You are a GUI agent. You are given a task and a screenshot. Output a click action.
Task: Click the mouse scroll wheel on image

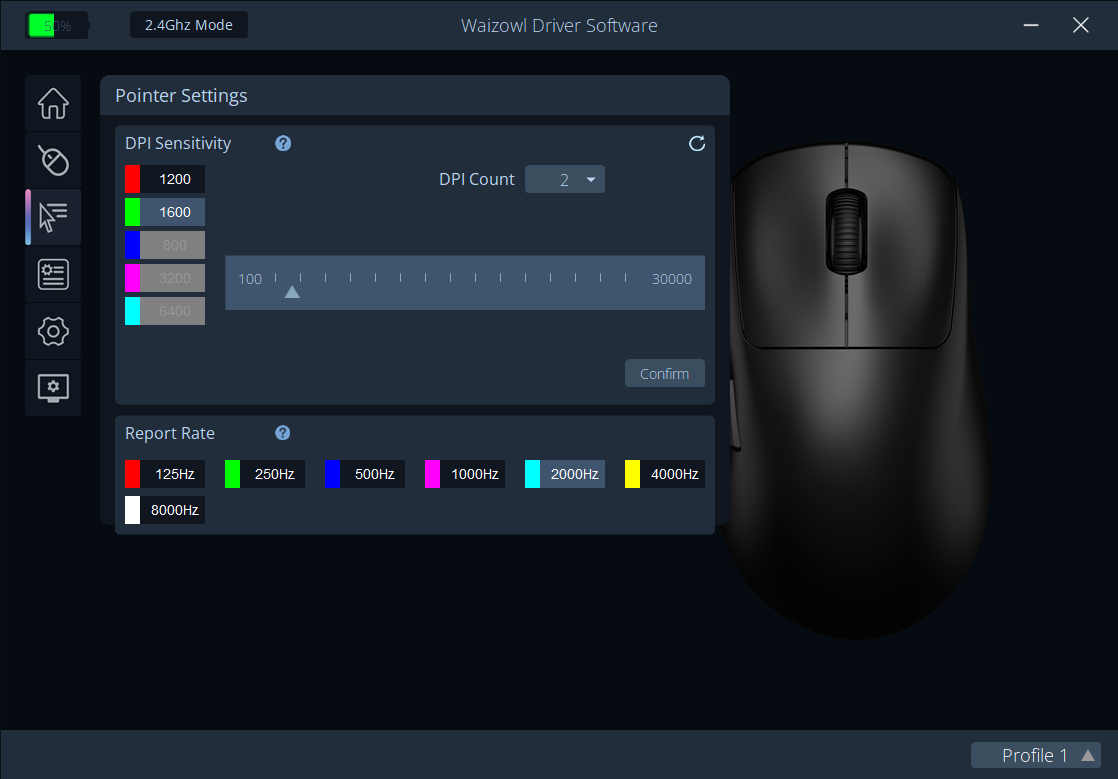pos(846,232)
